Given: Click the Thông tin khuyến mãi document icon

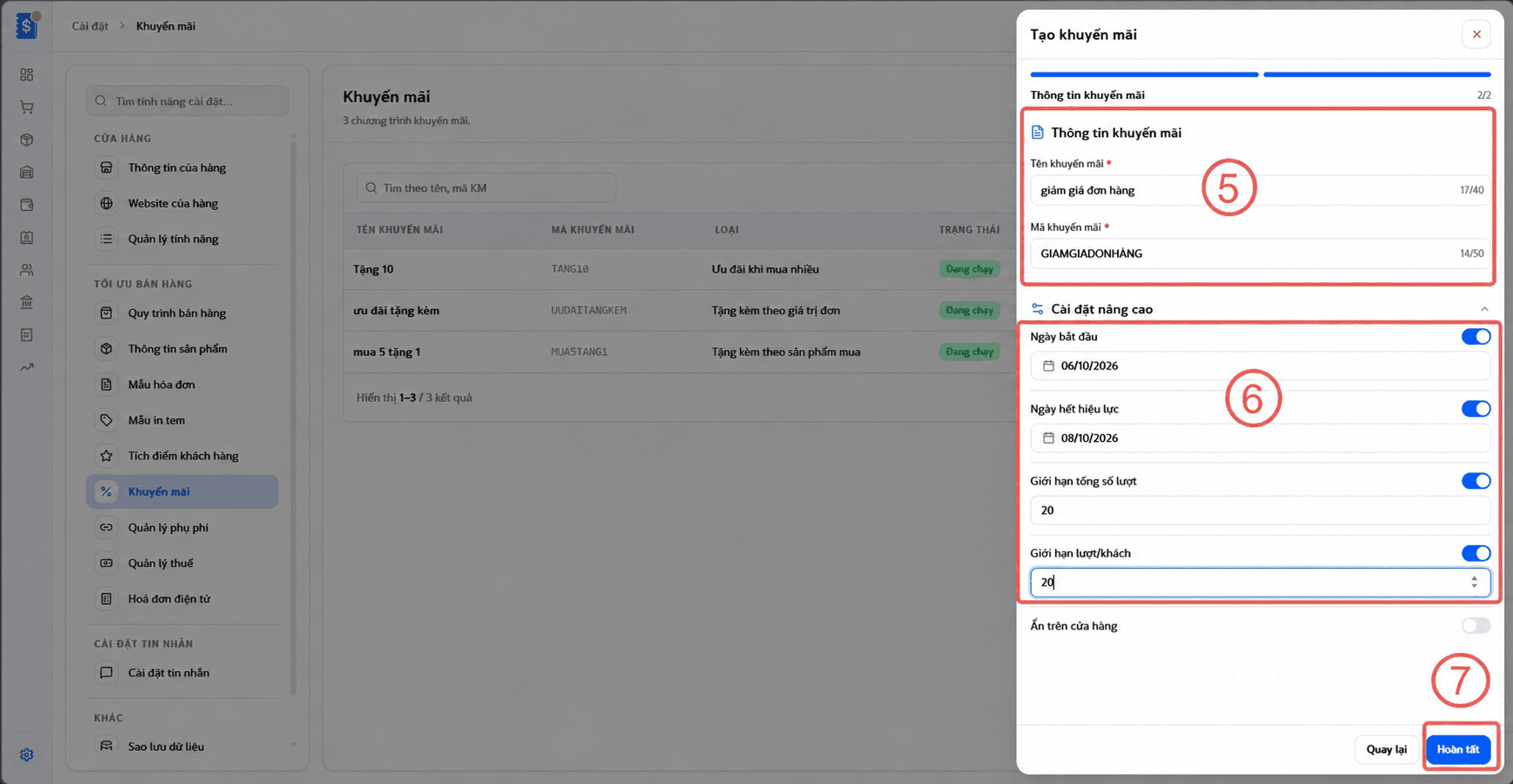Looking at the screenshot, I should pos(1037,133).
